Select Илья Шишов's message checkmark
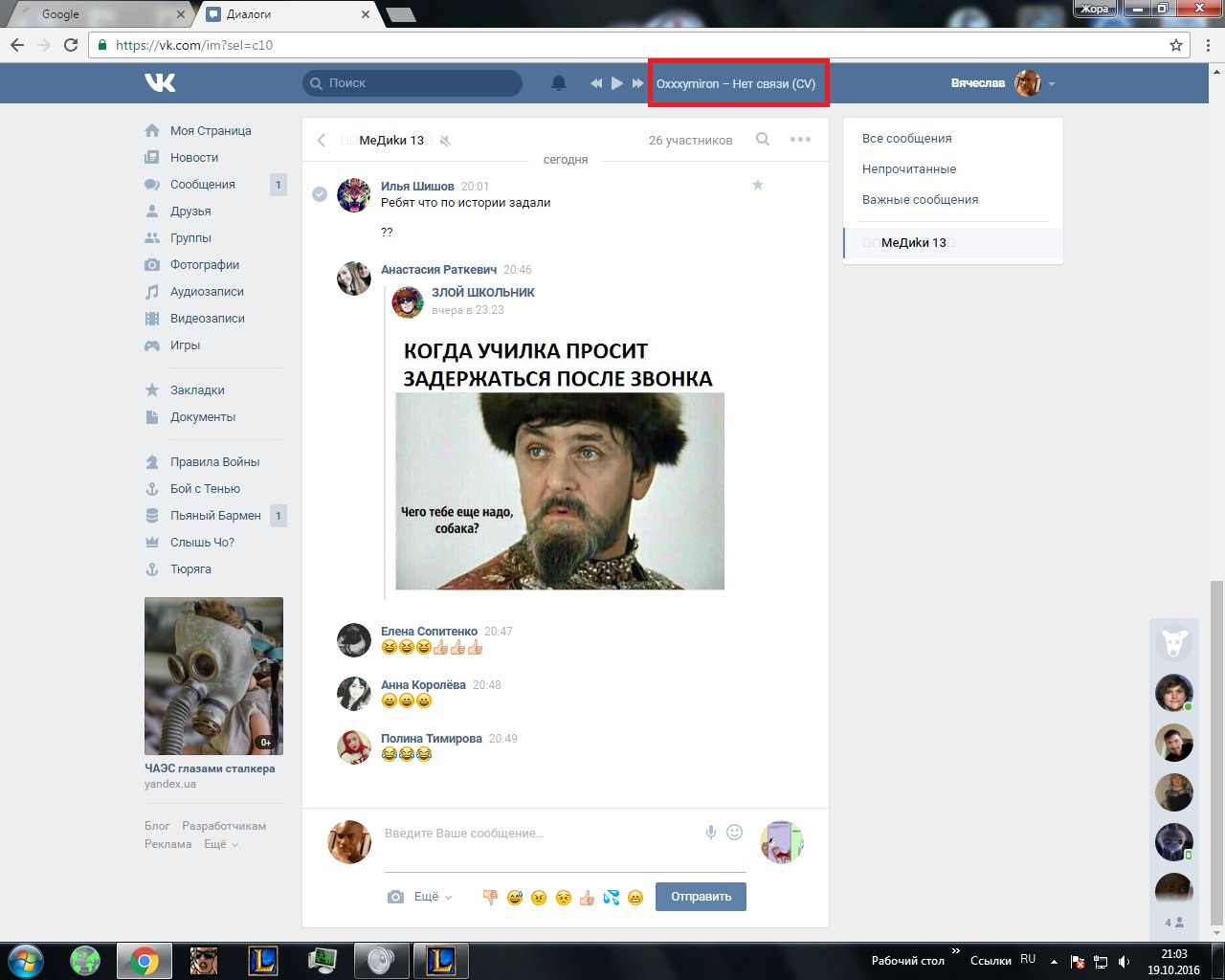The width and height of the screenshot is (1225, 980). click(x=320, y=194)
